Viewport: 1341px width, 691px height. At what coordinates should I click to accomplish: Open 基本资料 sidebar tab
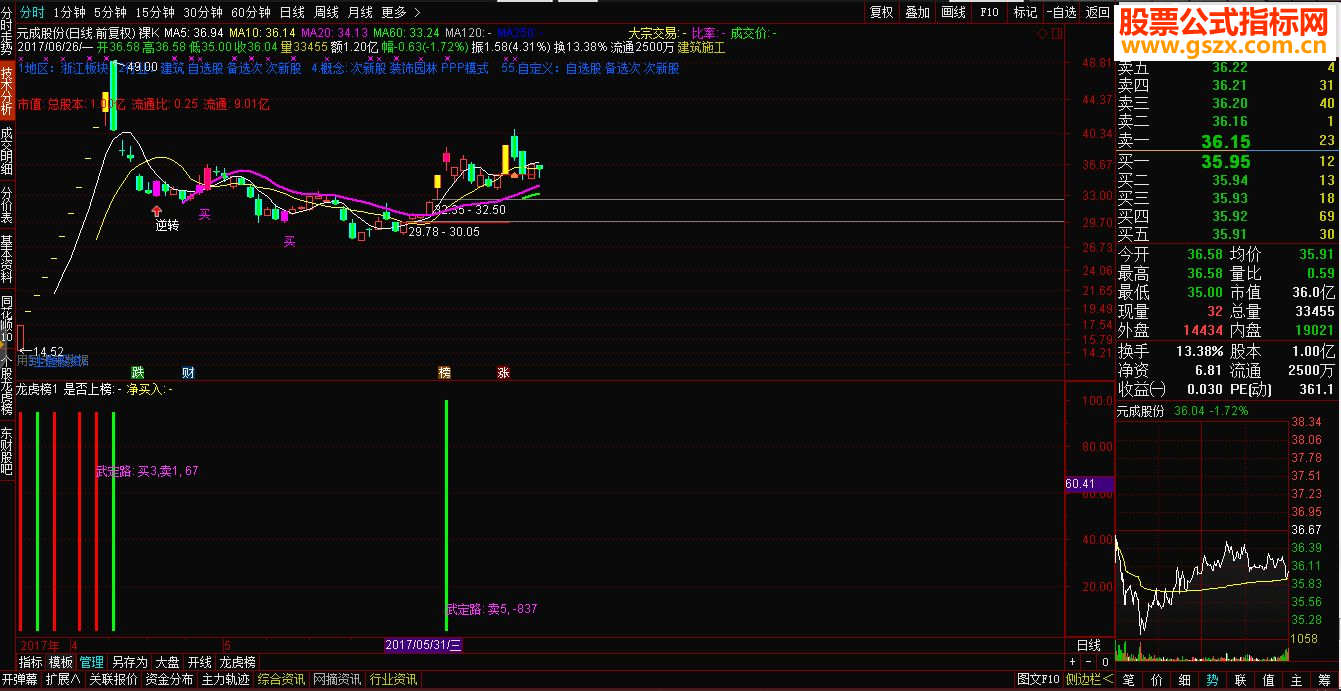[7, 258]
